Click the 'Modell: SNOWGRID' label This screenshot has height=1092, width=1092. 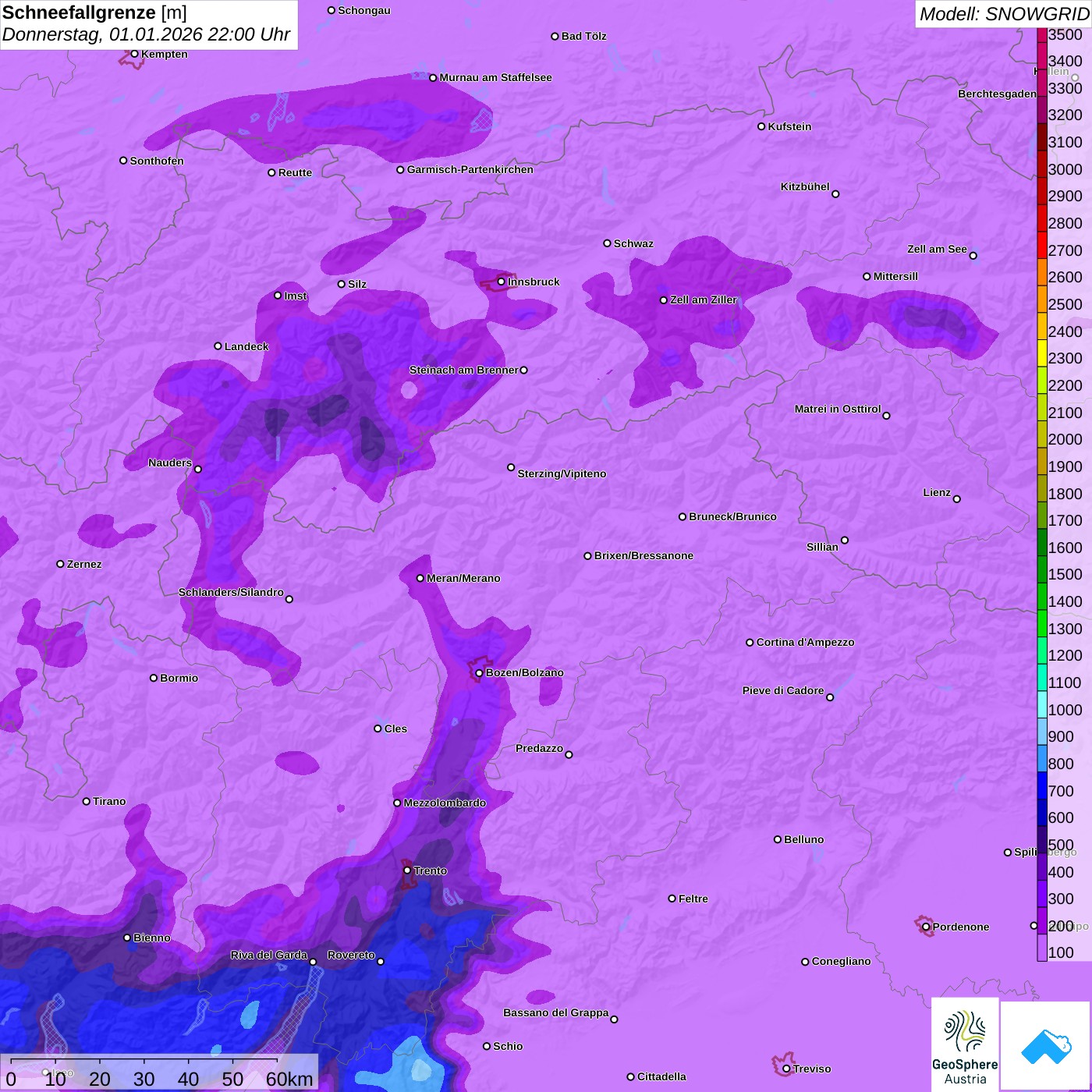click(x=1004, y=14)
